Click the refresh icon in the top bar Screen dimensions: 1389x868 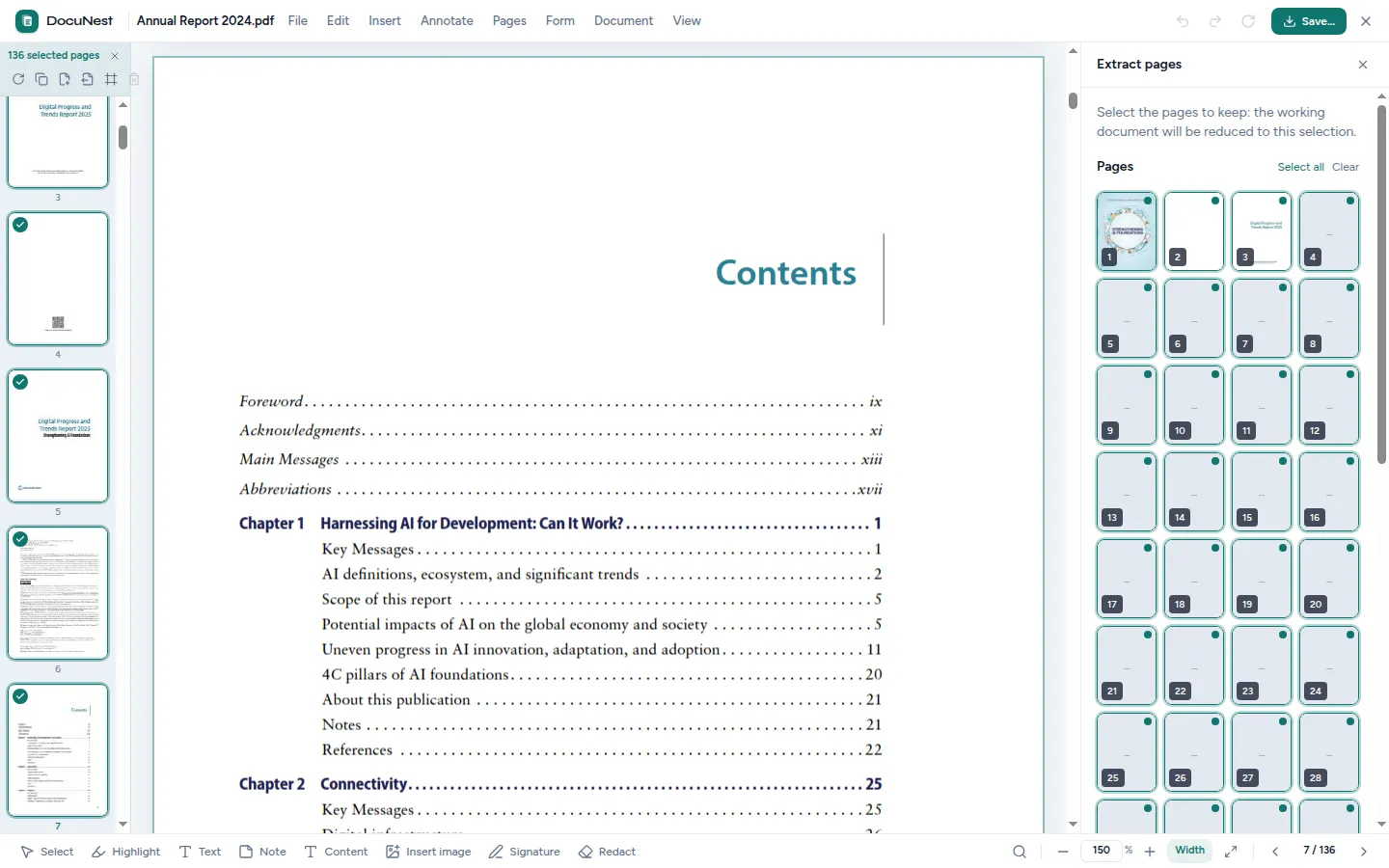(1248, 21)
